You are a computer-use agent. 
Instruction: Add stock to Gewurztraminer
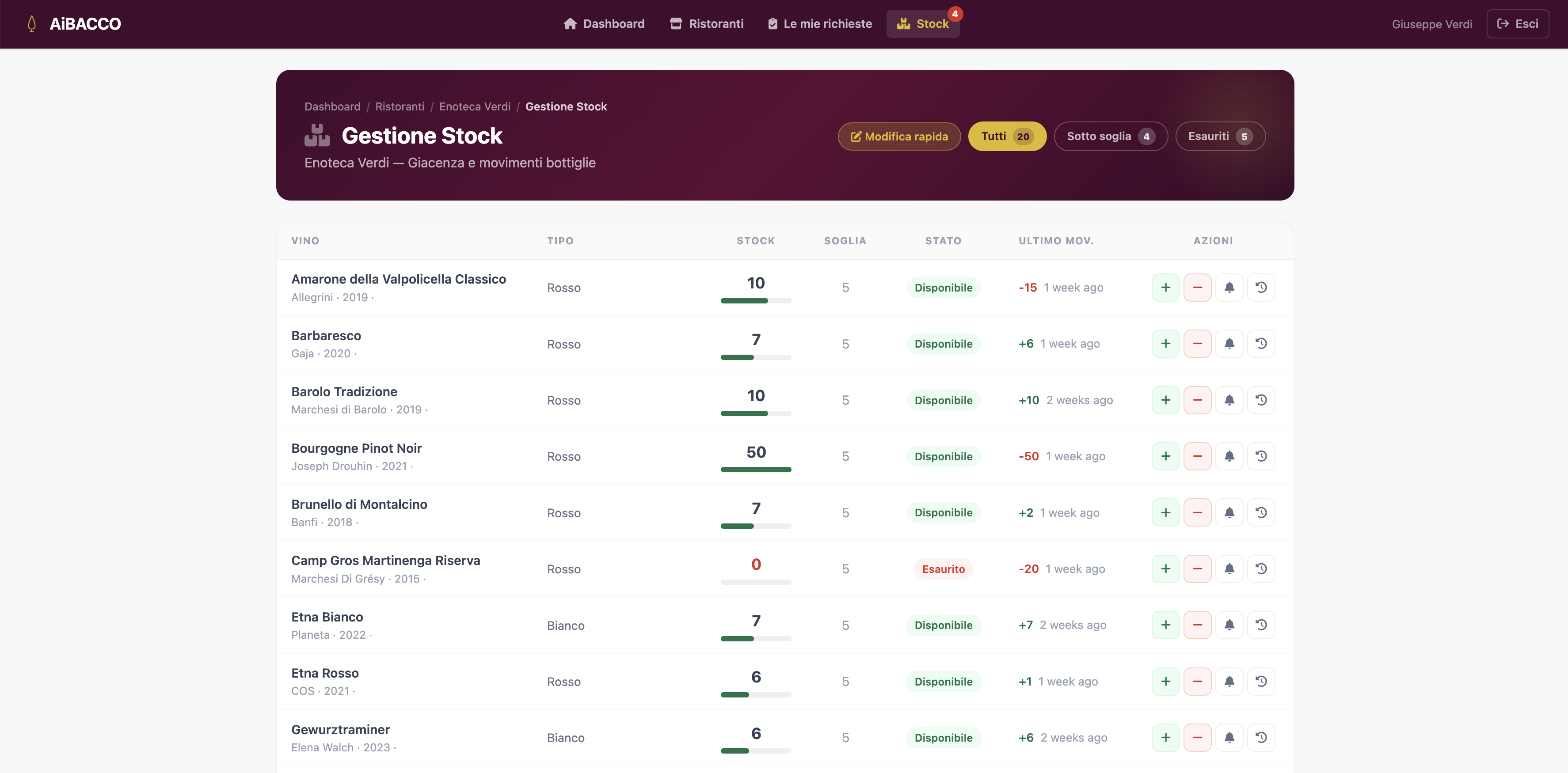point(1166,738)
